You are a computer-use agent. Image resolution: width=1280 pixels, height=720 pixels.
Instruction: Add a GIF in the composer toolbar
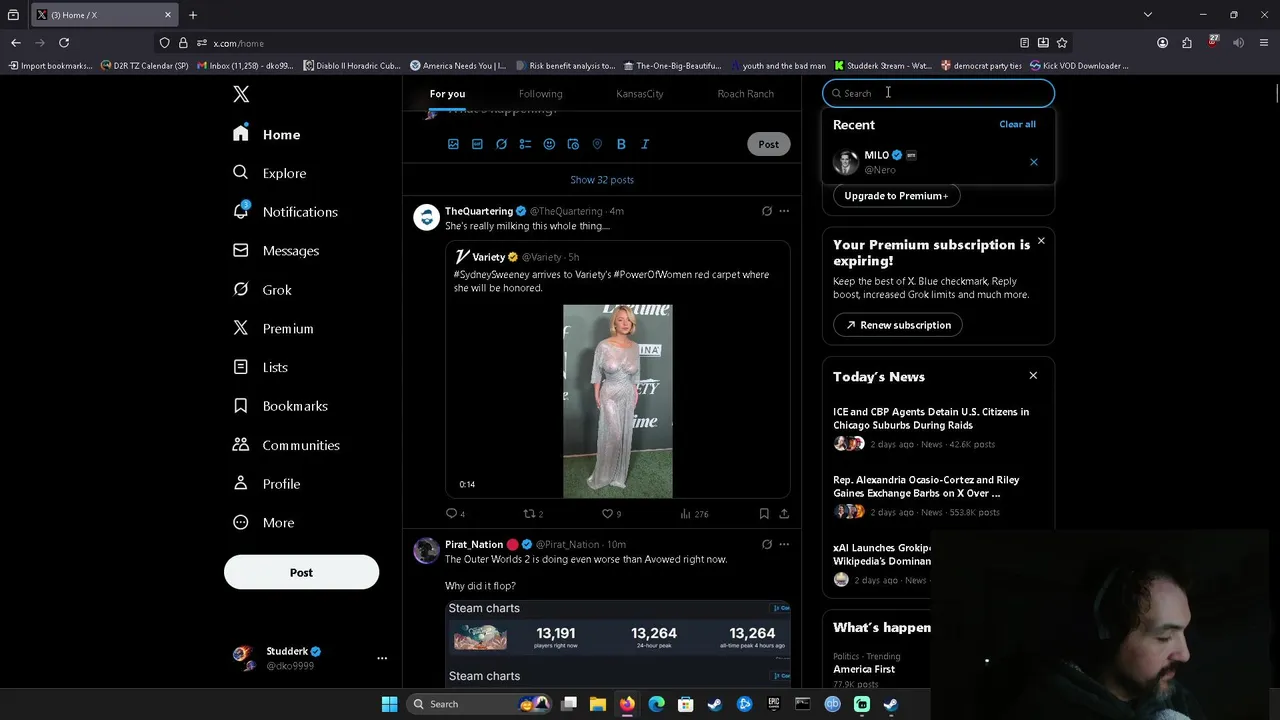[x=477, y=144]
